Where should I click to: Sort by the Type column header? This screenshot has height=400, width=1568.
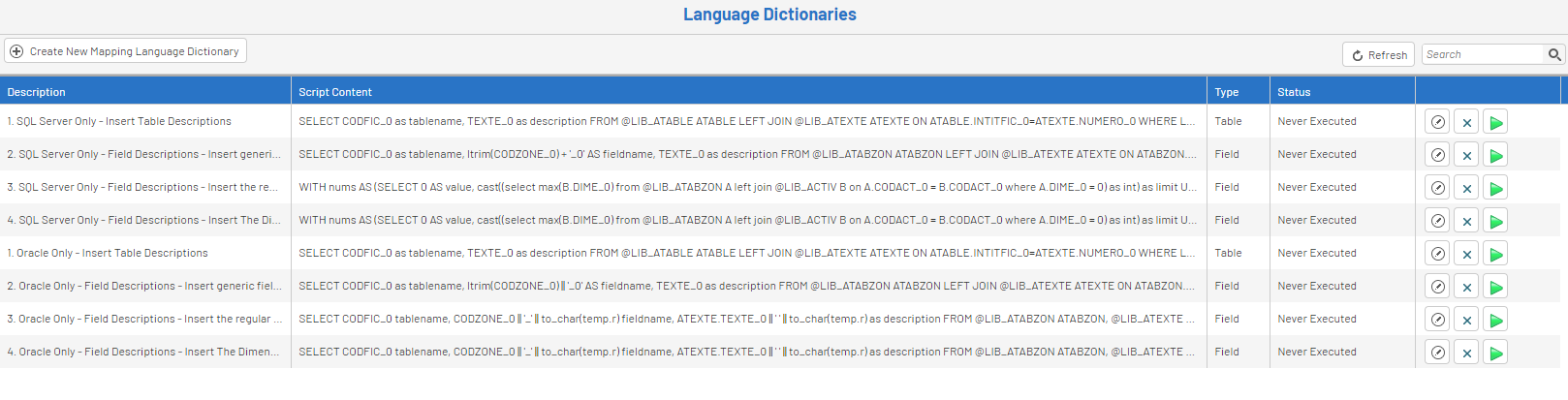tap(1227, 92)
